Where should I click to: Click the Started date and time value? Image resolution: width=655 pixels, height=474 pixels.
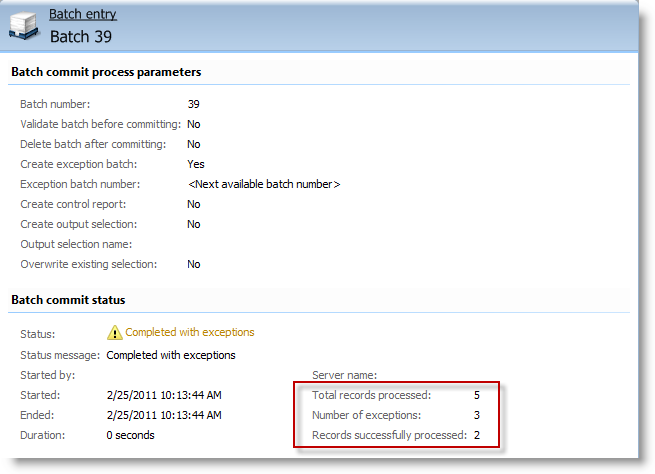[164, 395]
